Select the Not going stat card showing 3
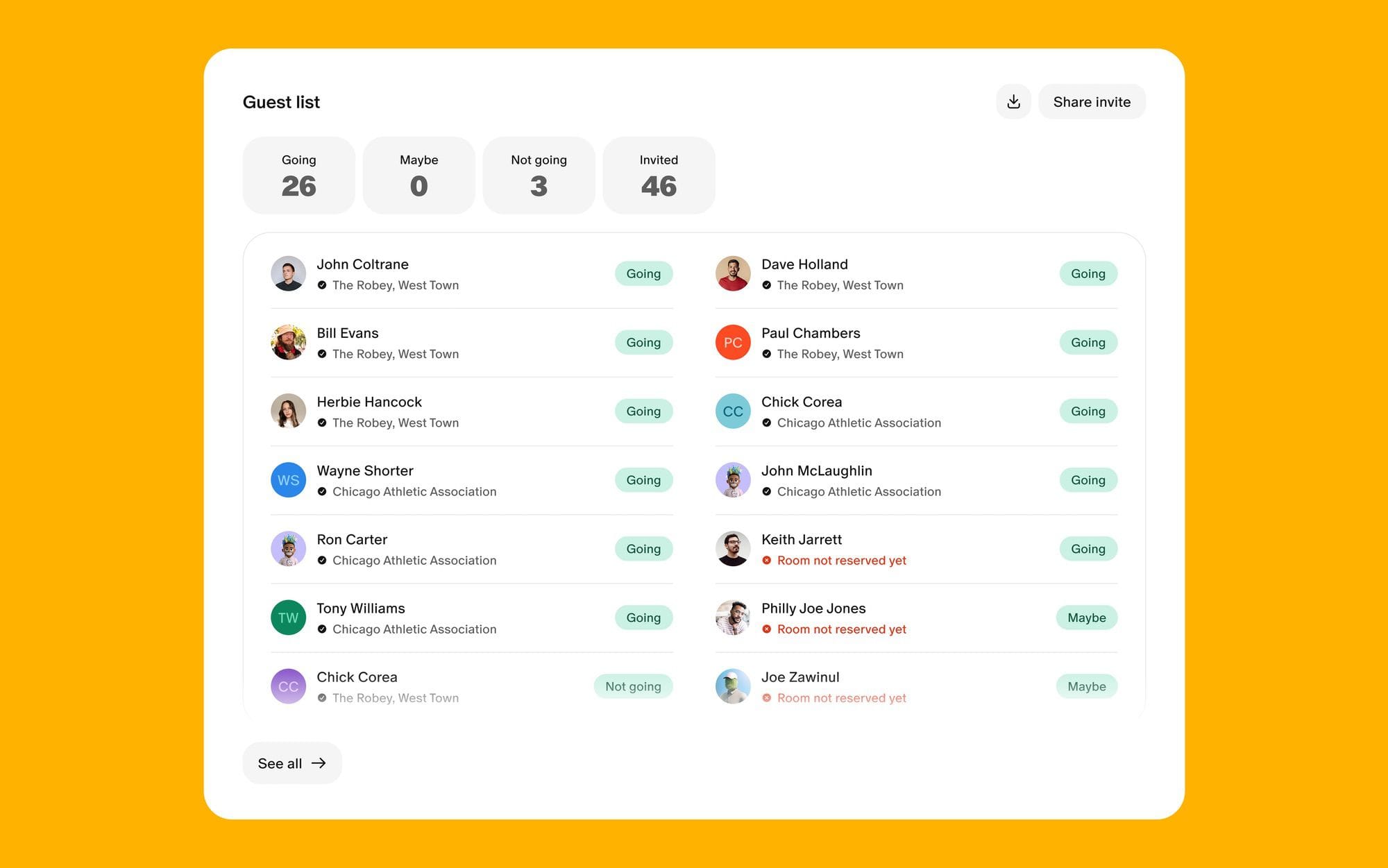 539,176
